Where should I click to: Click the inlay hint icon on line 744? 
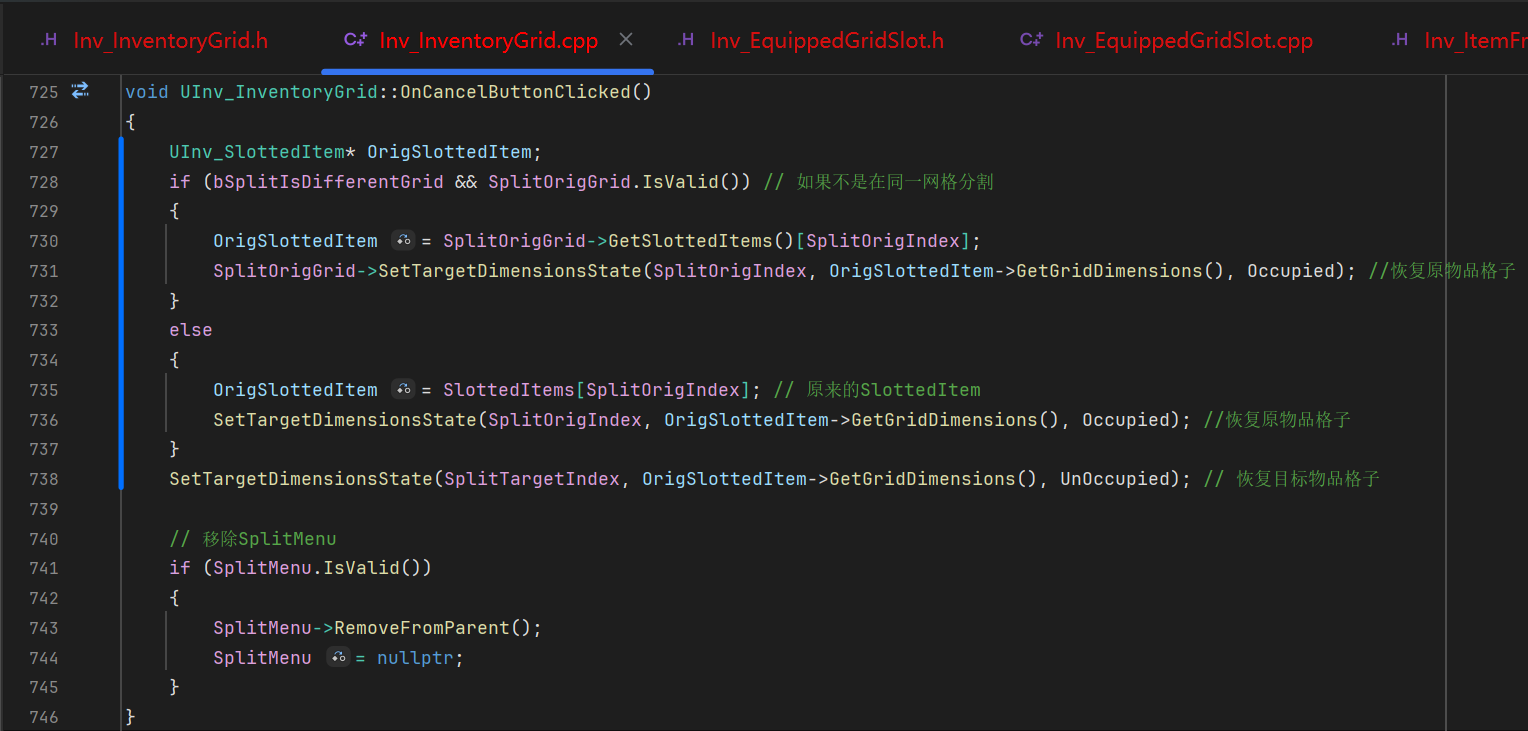pos(338,658)
